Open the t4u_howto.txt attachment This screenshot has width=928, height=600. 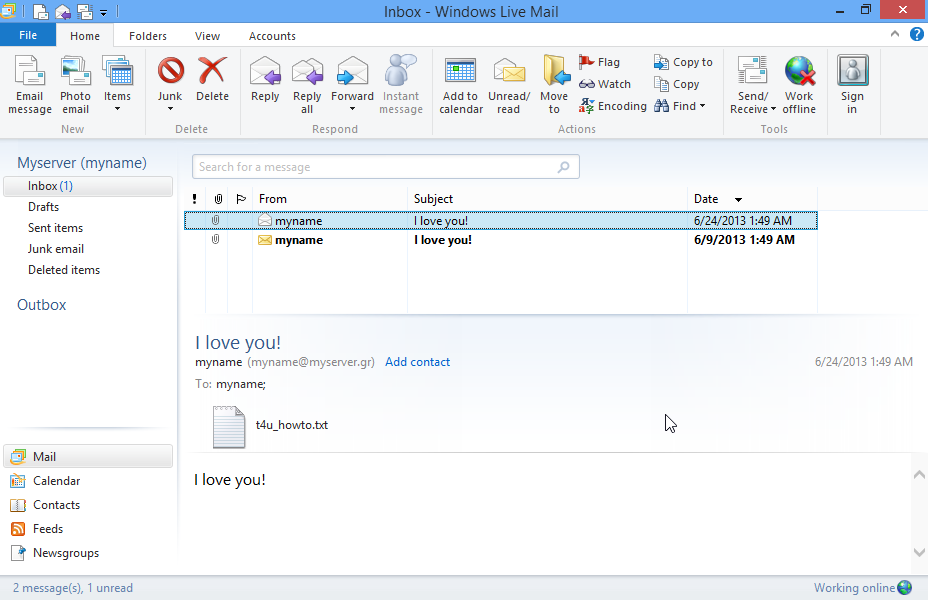[x=270, y=426]
